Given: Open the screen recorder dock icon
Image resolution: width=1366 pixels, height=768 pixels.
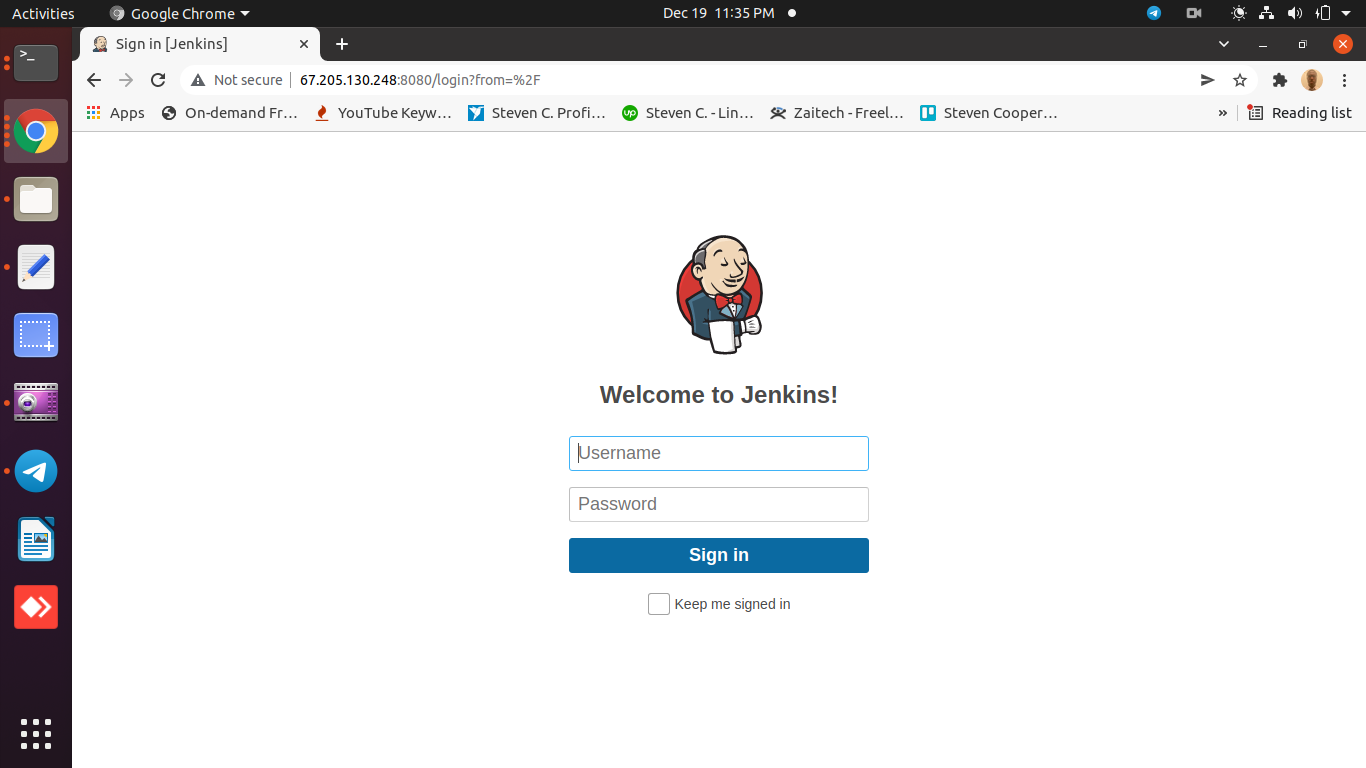Looking at the screenshot, I should pos(36,403).
